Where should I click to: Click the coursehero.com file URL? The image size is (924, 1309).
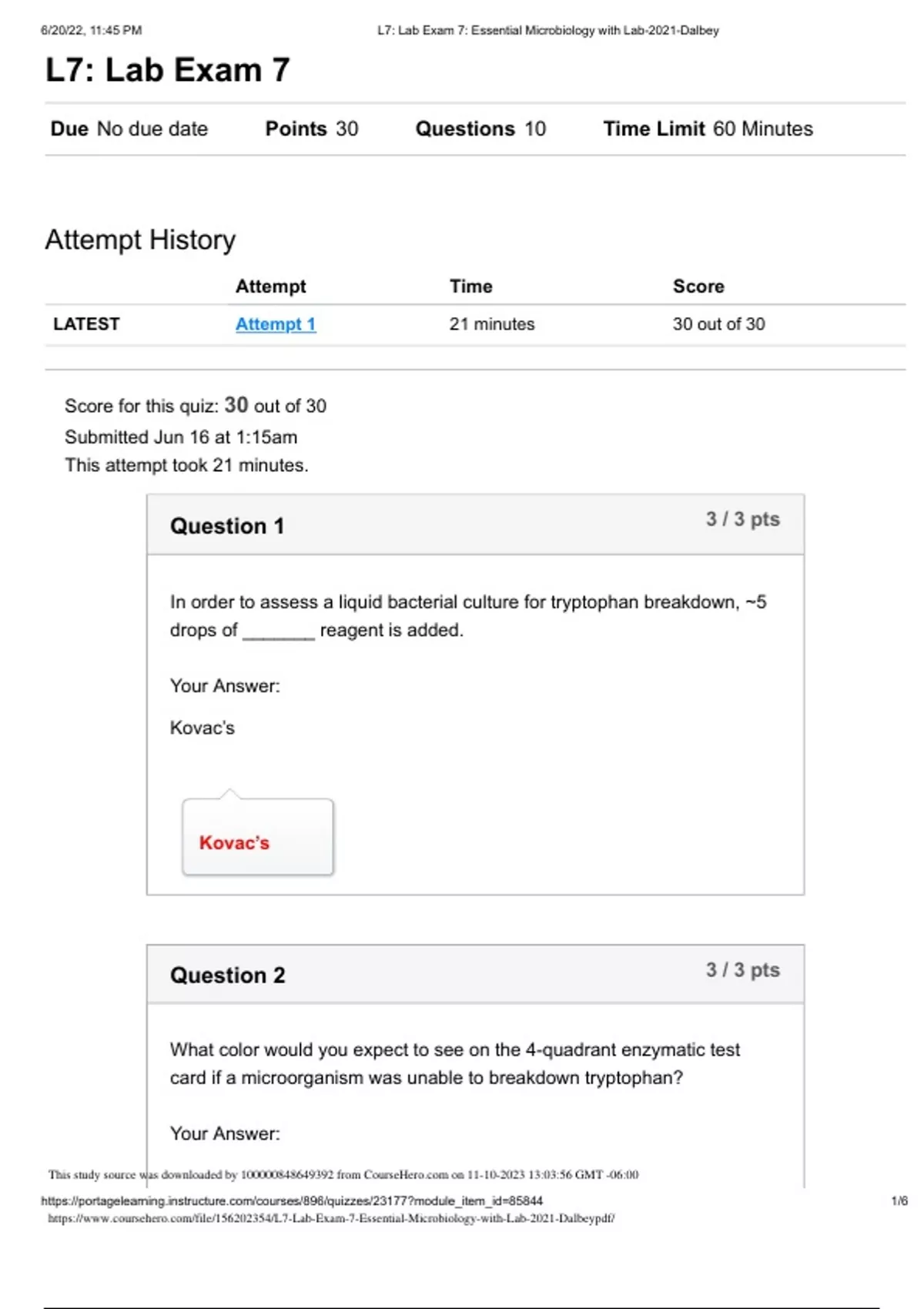tap(331, 1218)
